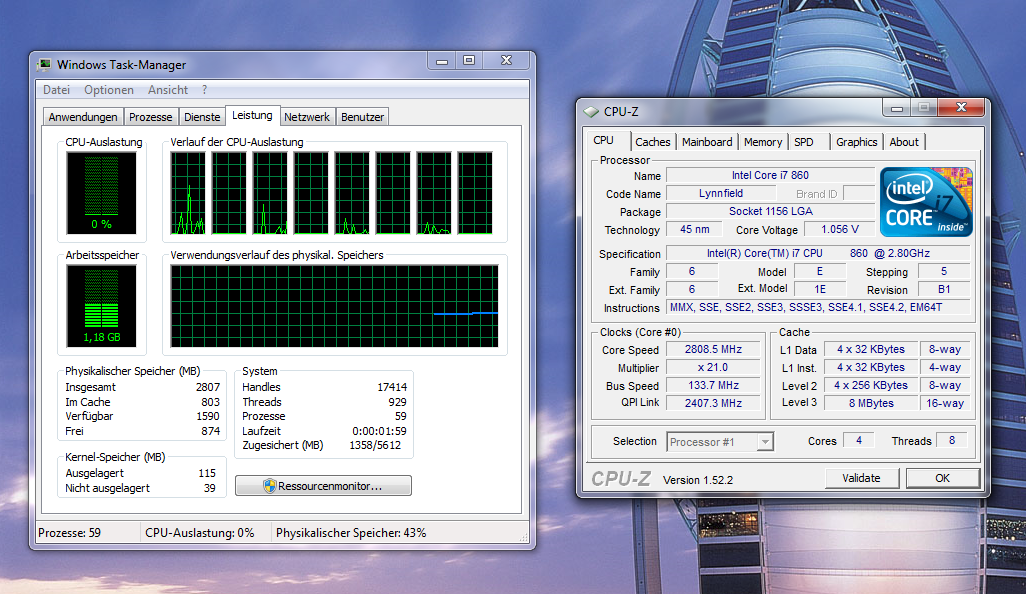The width and height of the screenshot is (1026, 594).
Task: Switch to the Prozesse tab
Action: (150, 117)
